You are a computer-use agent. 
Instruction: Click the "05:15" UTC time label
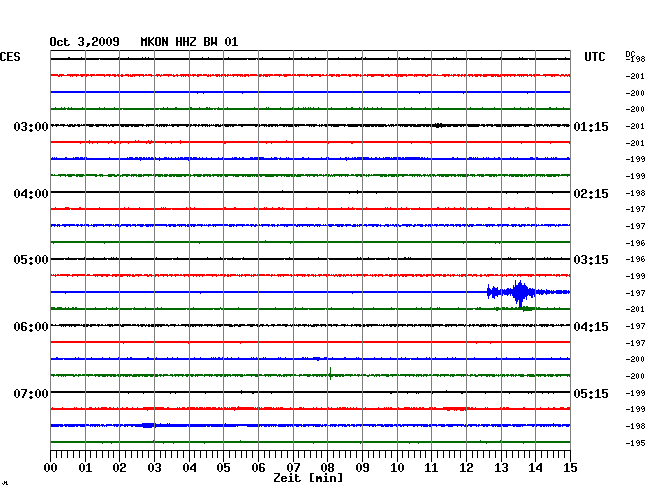[x=591, y=393]
